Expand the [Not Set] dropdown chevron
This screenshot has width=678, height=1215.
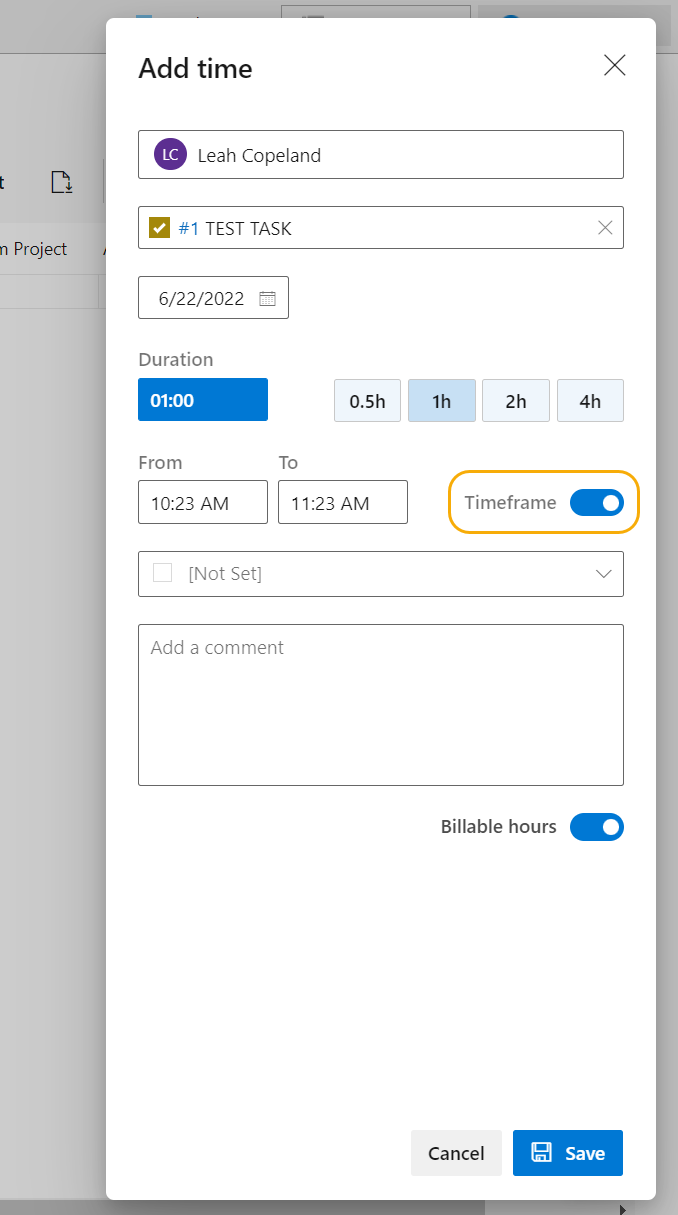pos(604,574)
